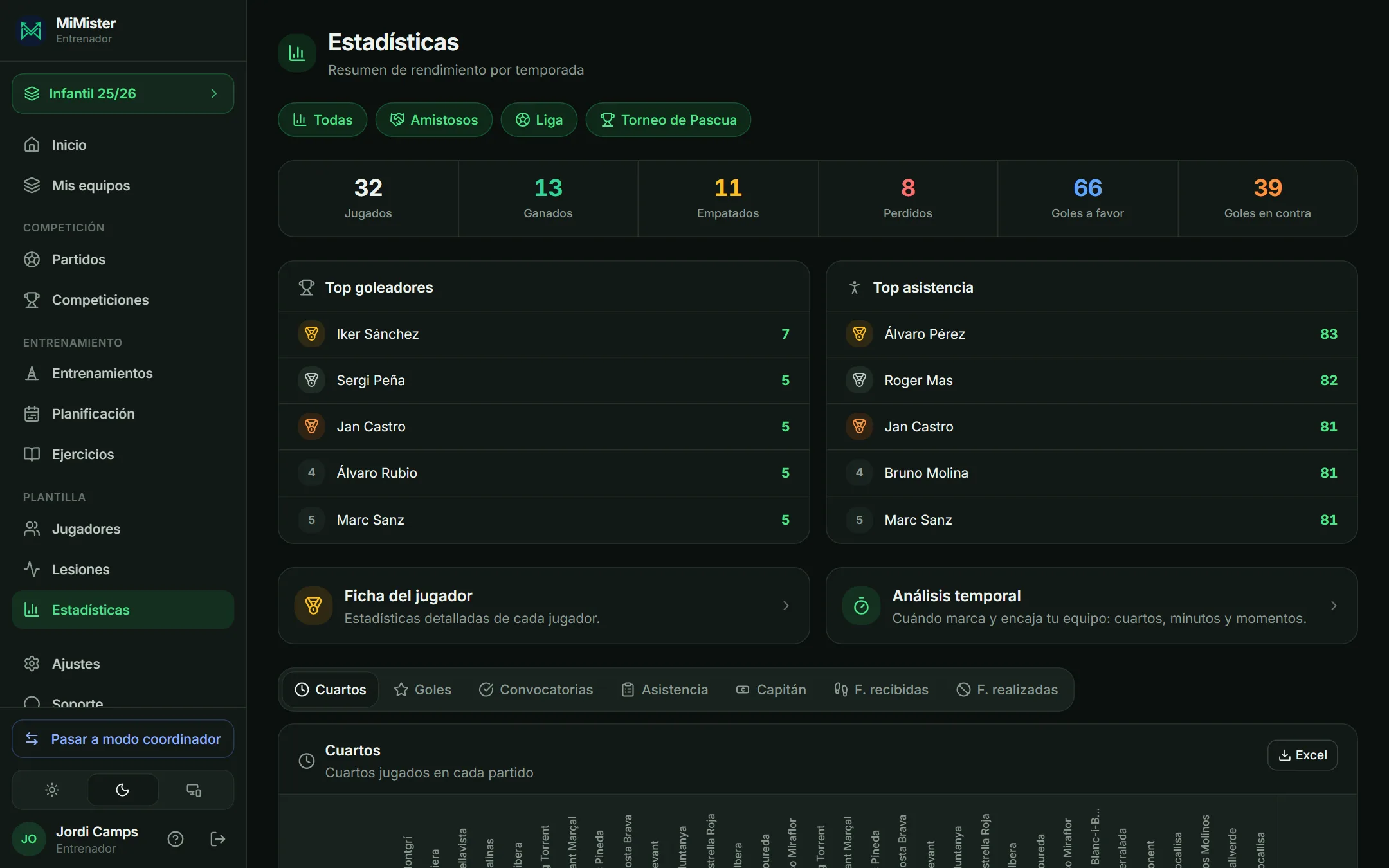Click the clock icon beside Cuartos heading

(307, 761)
